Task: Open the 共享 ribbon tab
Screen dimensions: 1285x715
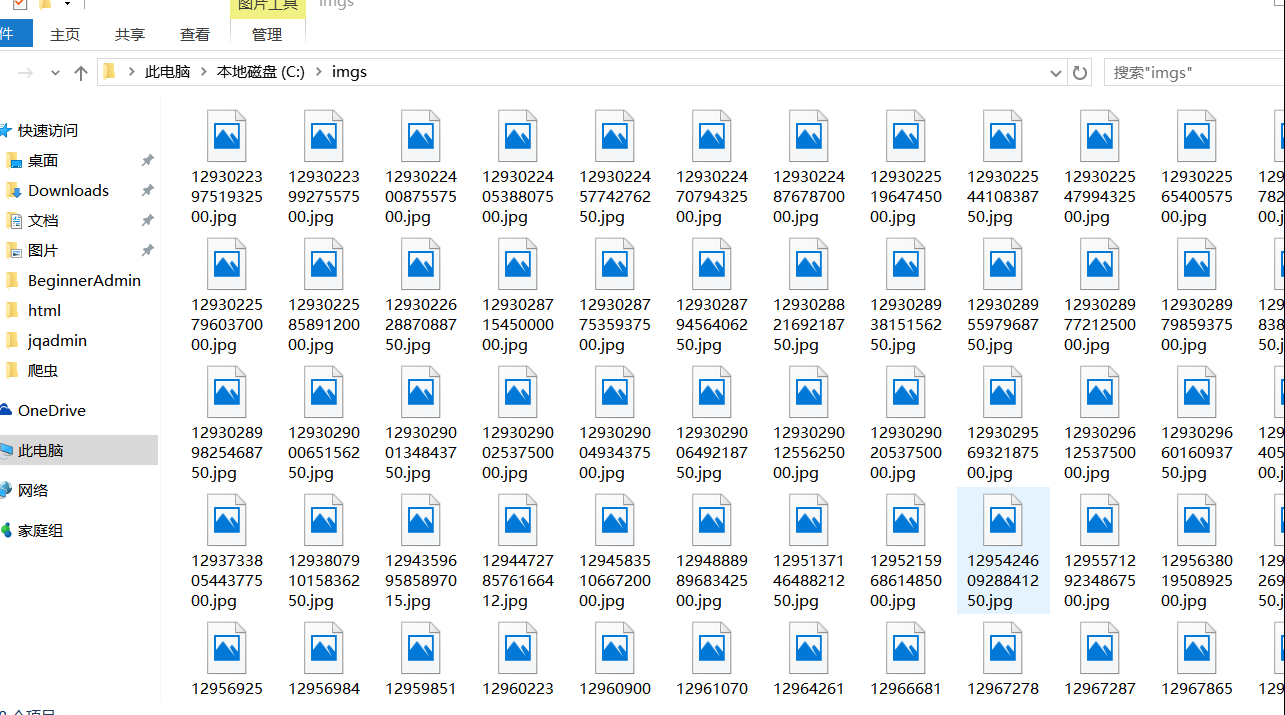Action: pos(130,34)
